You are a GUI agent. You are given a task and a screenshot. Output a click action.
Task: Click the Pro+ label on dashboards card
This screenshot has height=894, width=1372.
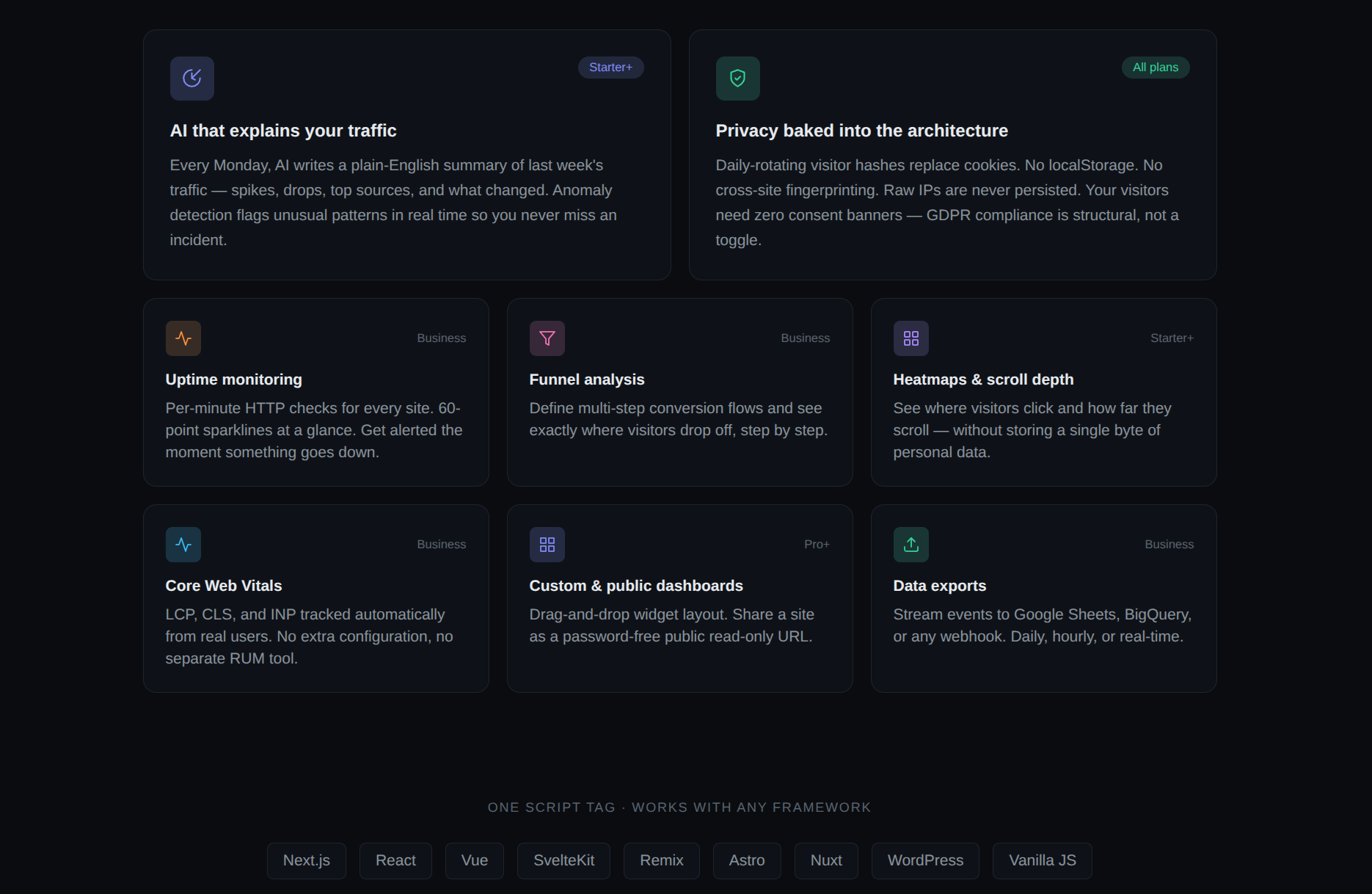[x=817, y=545]
